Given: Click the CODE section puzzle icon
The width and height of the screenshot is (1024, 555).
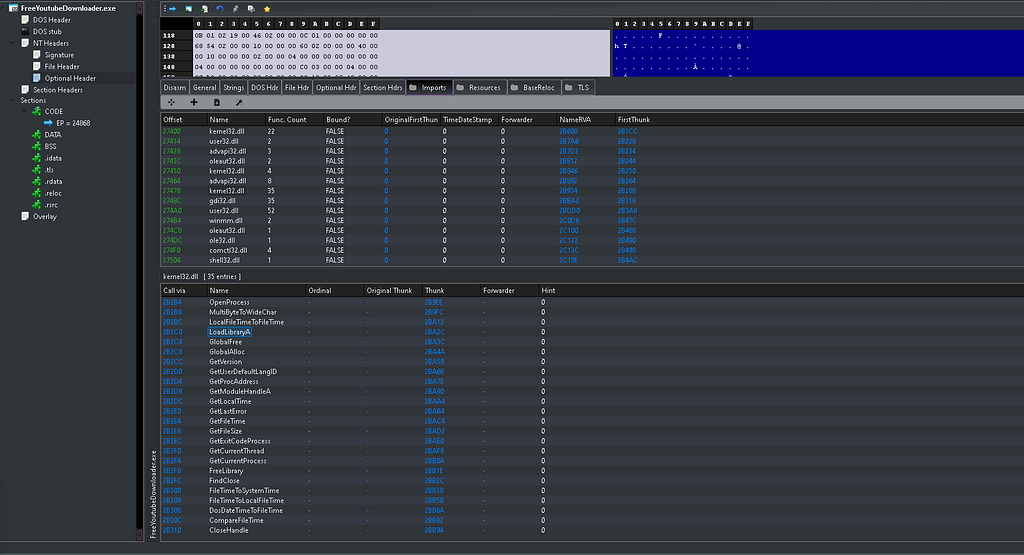Looking at the screenshot, I should (37, 112).
